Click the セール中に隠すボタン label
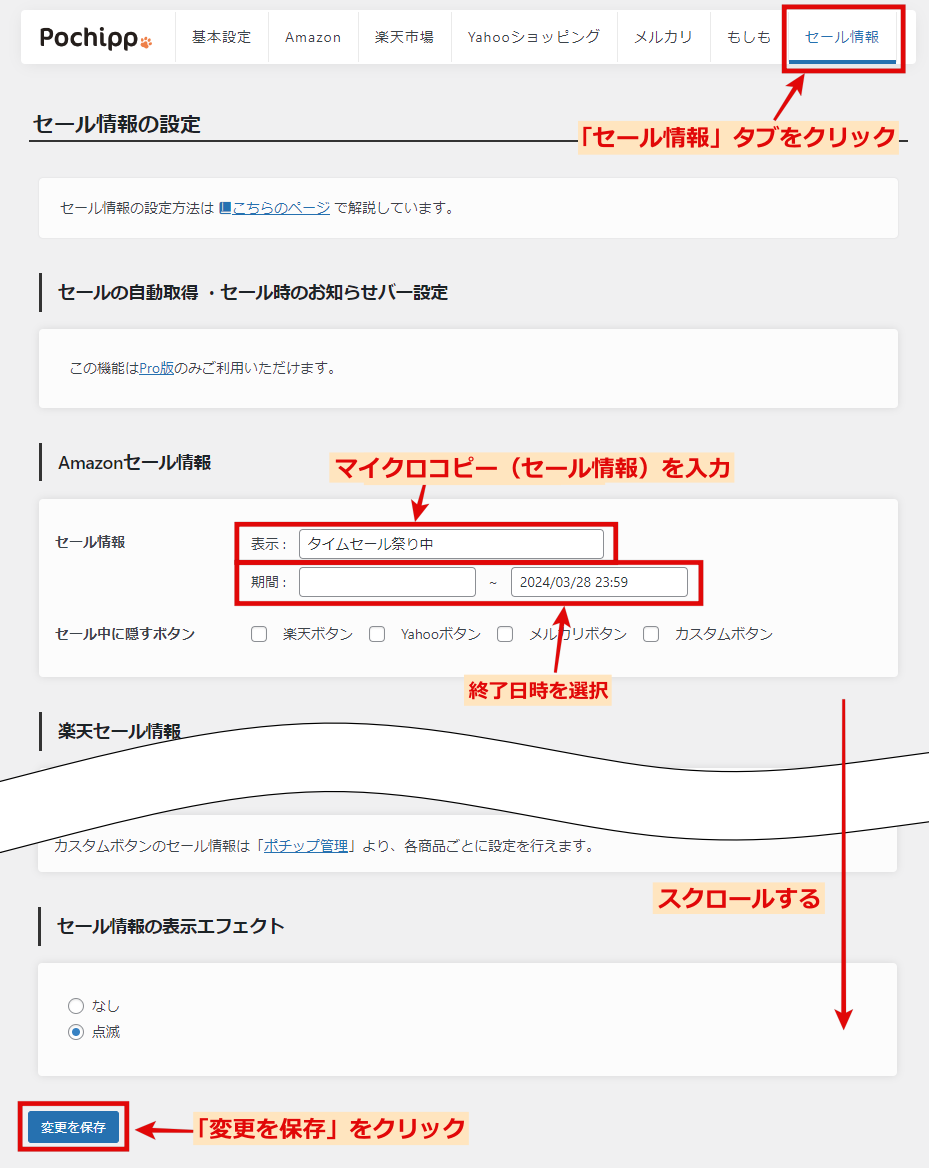Image resolution: width=929 pixels, height=1168 pixels. 125,634
